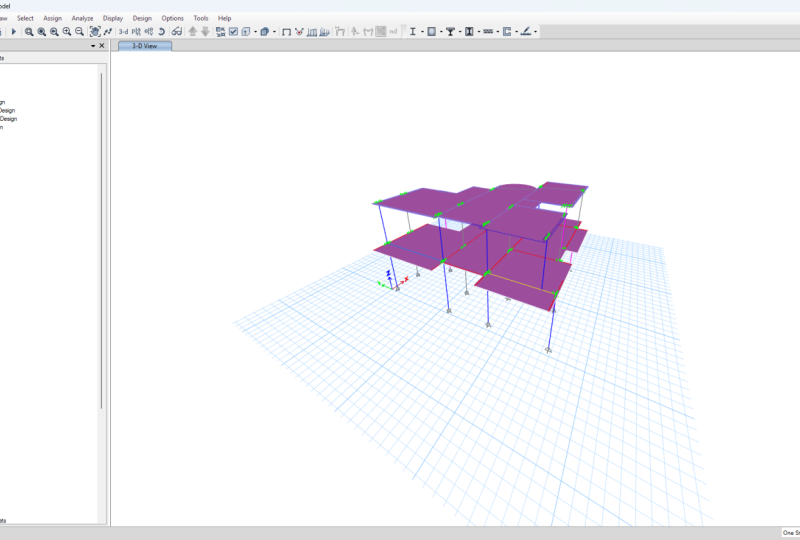This screenshot has width=800, height=540.
Task: Open Set Display Options checkmark icon
Action: 233,32
